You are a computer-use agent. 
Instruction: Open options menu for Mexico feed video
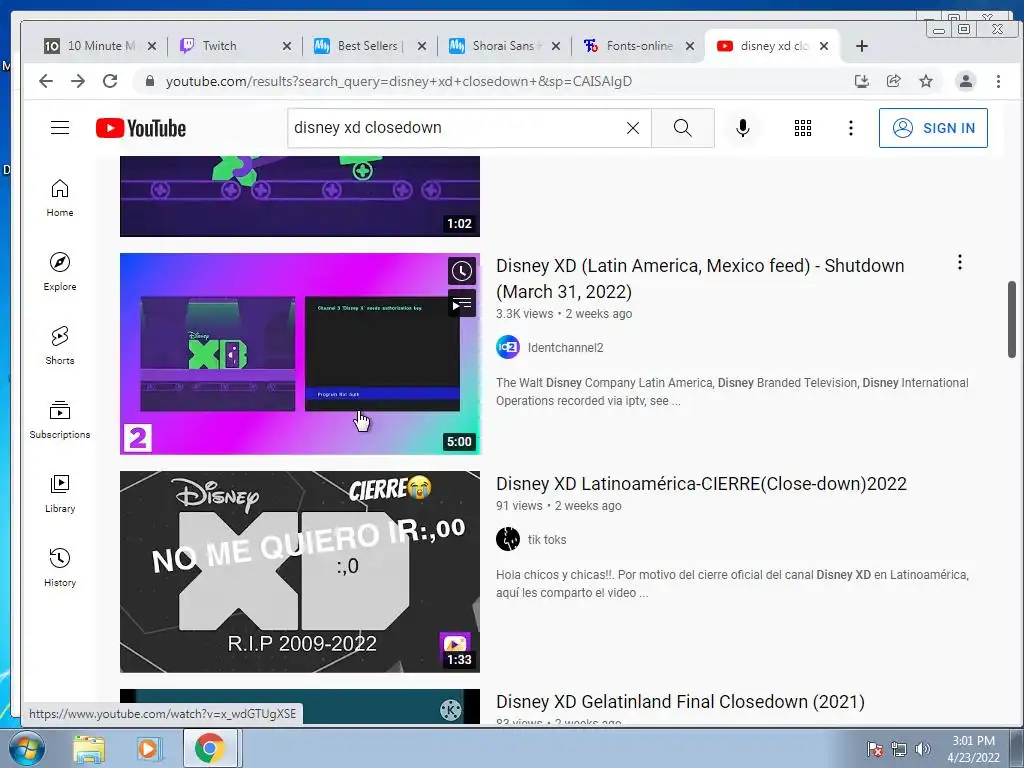point(959,263)
